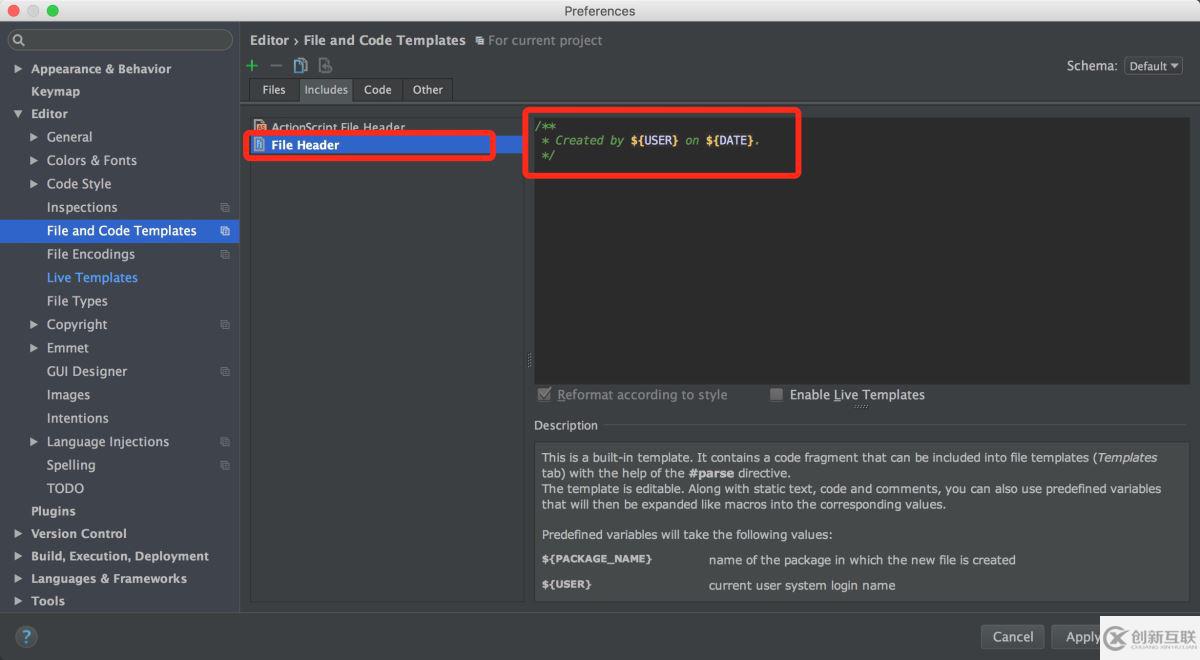The image size is (1200, 660).
Task: Open File Types settings
Action: pyautogui.click(x=77, y=301)
